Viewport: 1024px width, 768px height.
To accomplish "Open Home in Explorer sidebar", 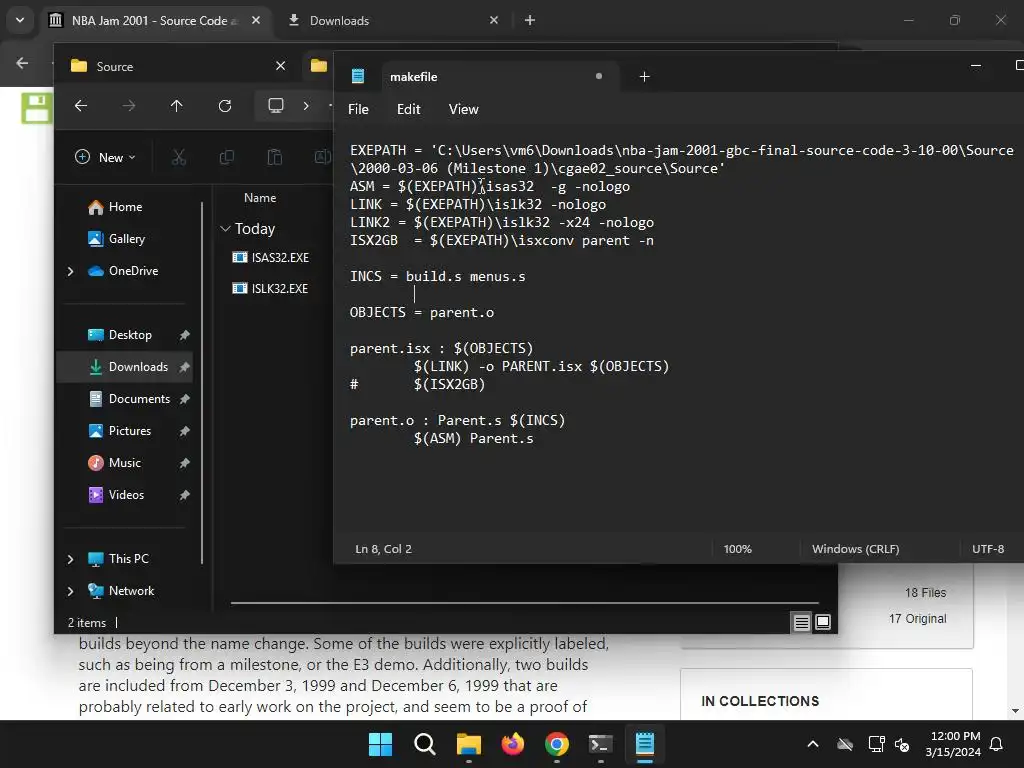I will tap(125, 207).
